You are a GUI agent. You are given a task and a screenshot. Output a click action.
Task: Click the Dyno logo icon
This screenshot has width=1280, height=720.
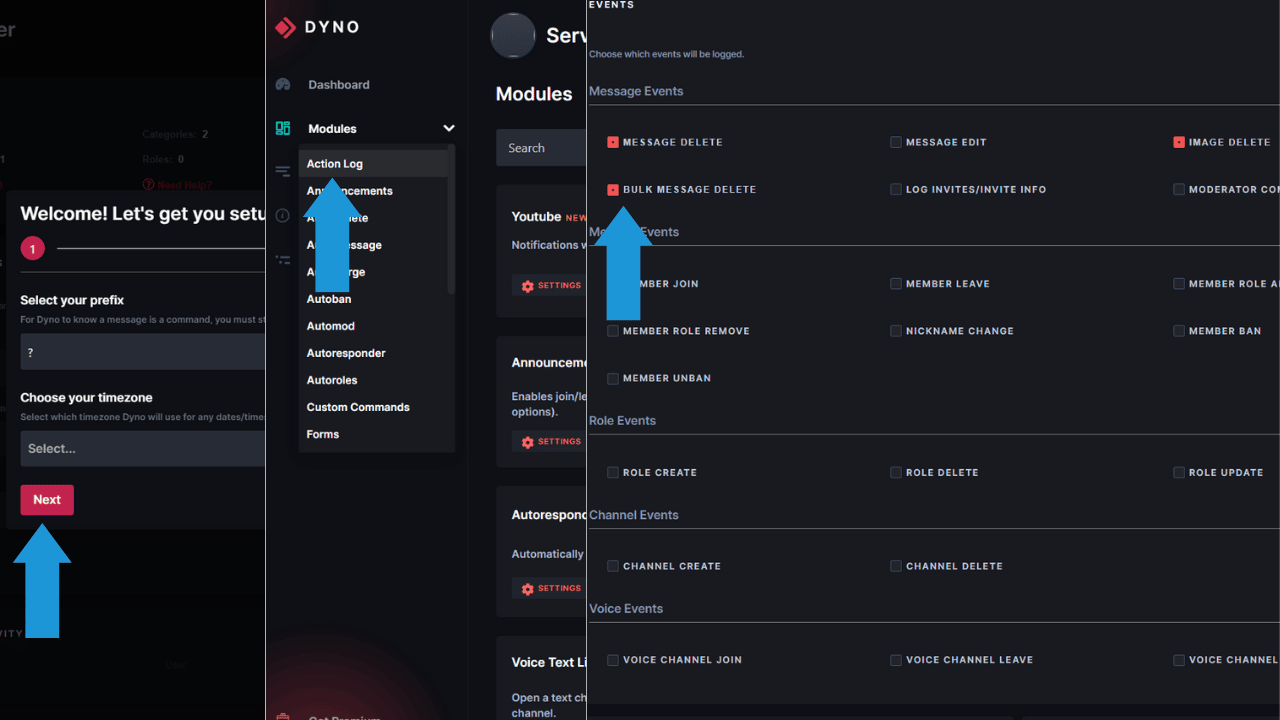286,27
